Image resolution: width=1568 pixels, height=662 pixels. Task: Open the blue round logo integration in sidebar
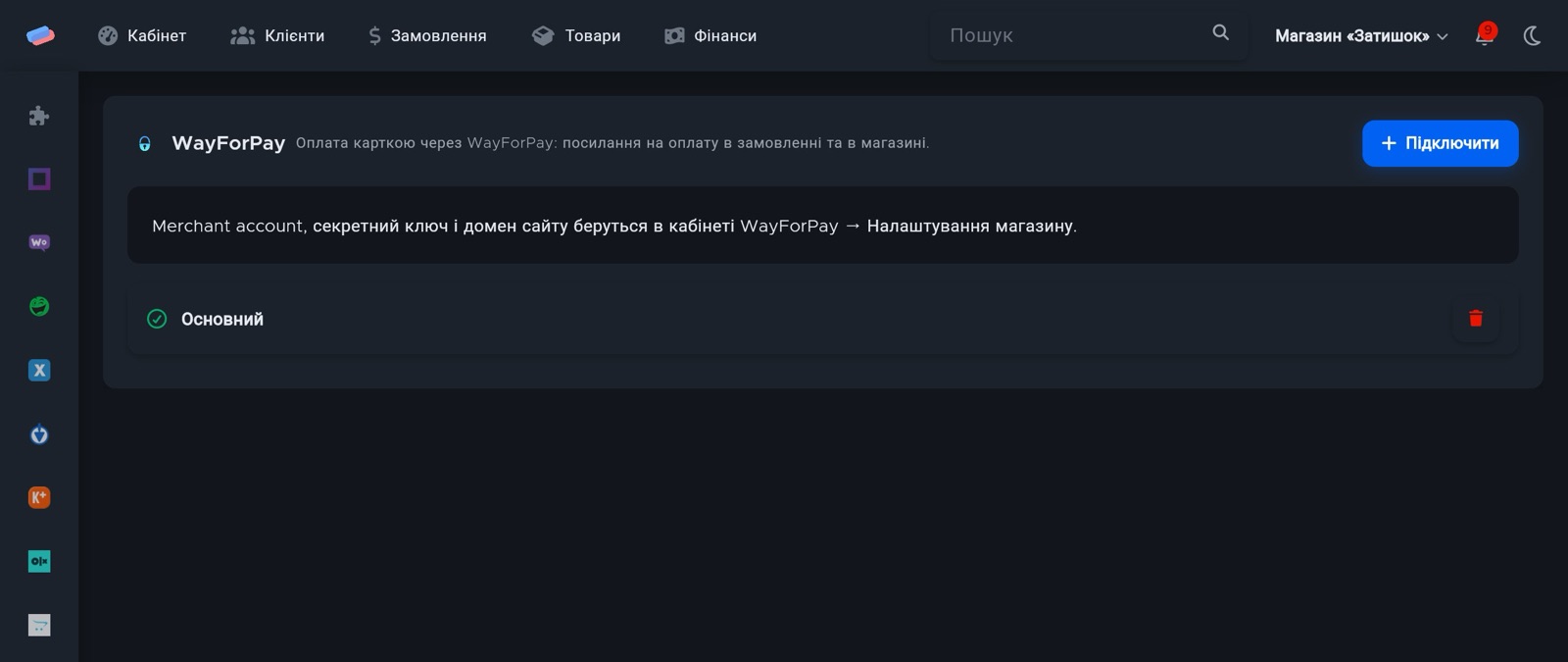39,433
